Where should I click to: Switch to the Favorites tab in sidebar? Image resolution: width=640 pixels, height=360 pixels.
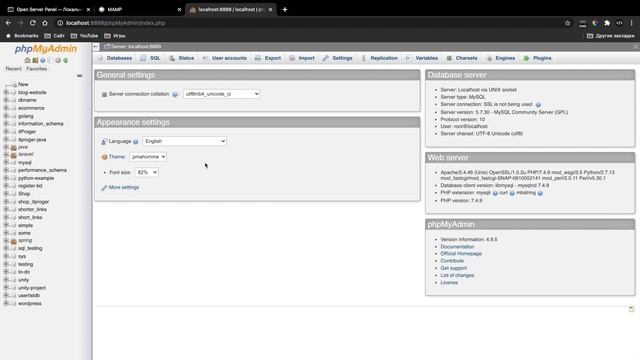(x=37, y=69)
